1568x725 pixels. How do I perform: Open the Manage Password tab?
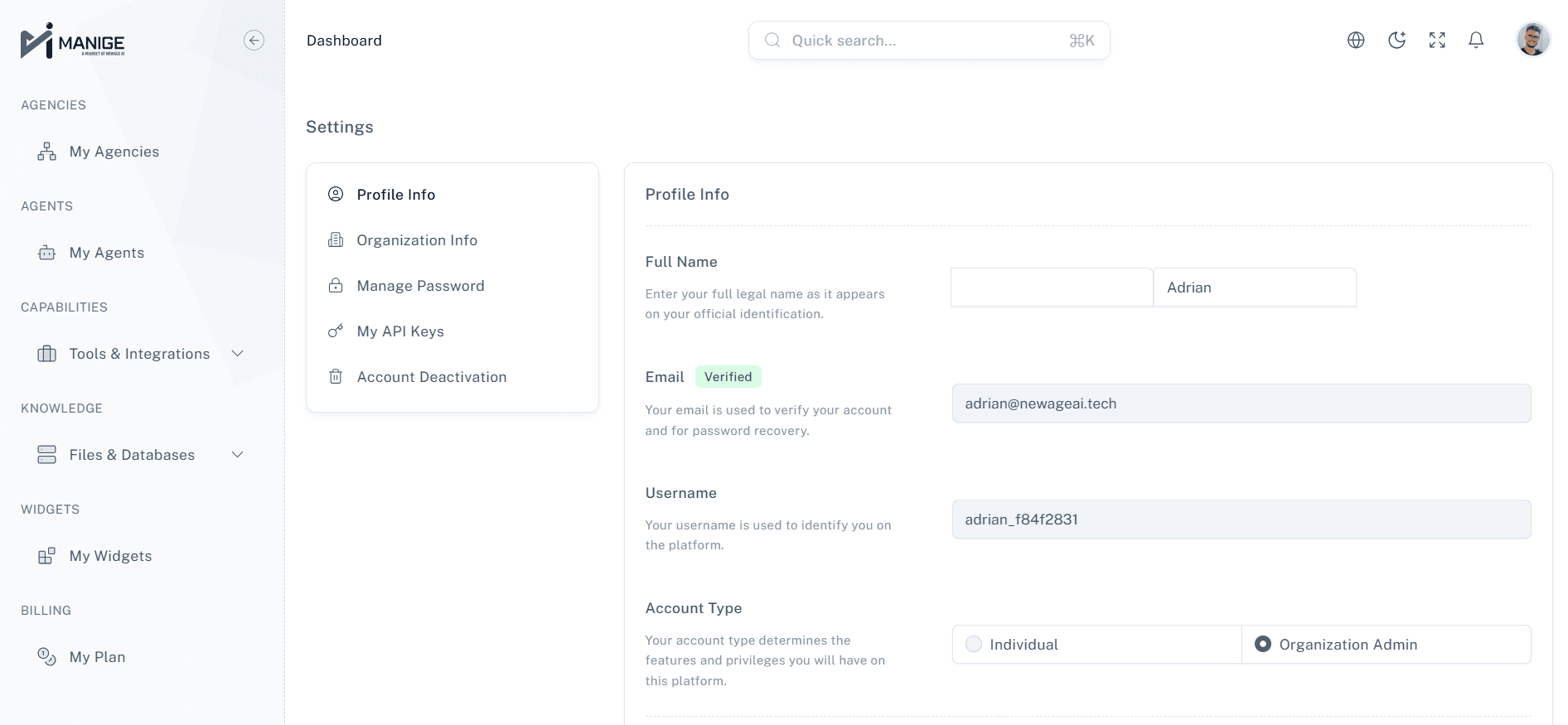click(x=420, y=286)
